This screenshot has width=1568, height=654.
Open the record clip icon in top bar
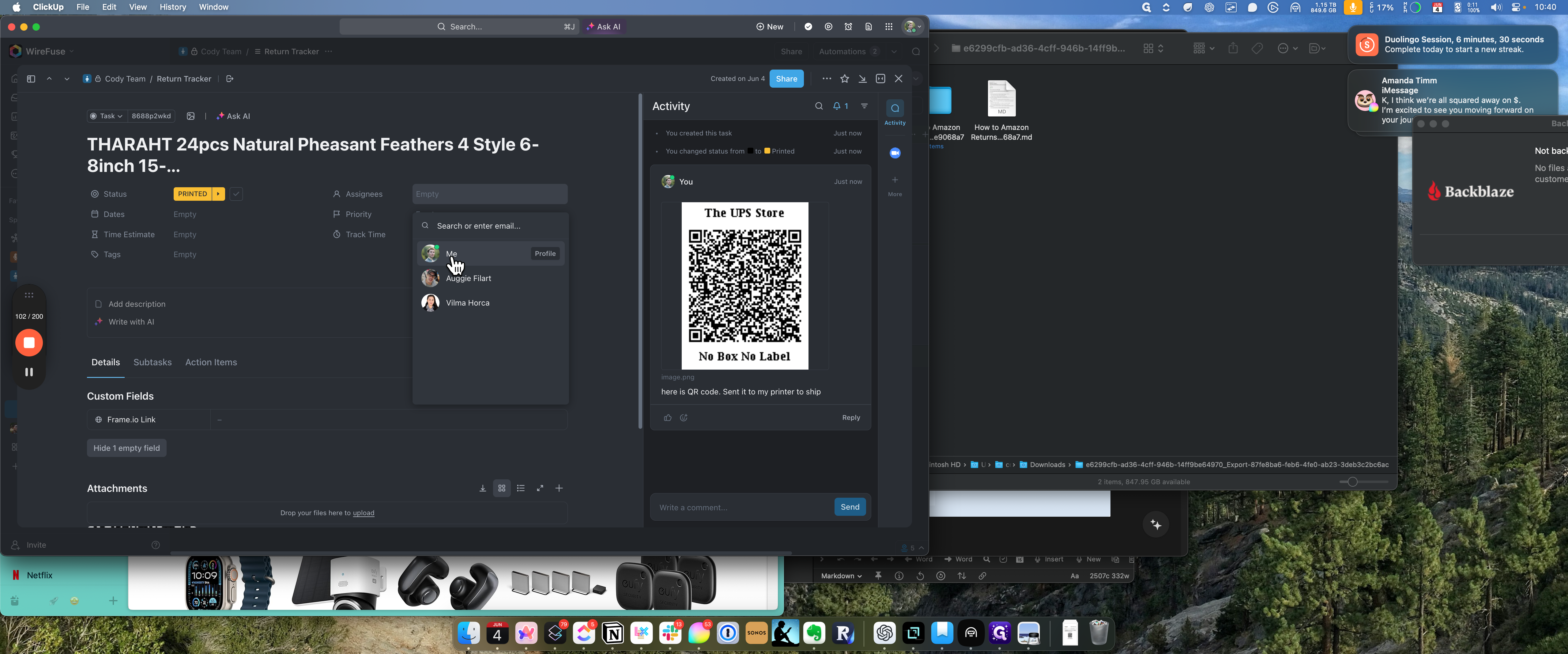(x=828, y=27)
